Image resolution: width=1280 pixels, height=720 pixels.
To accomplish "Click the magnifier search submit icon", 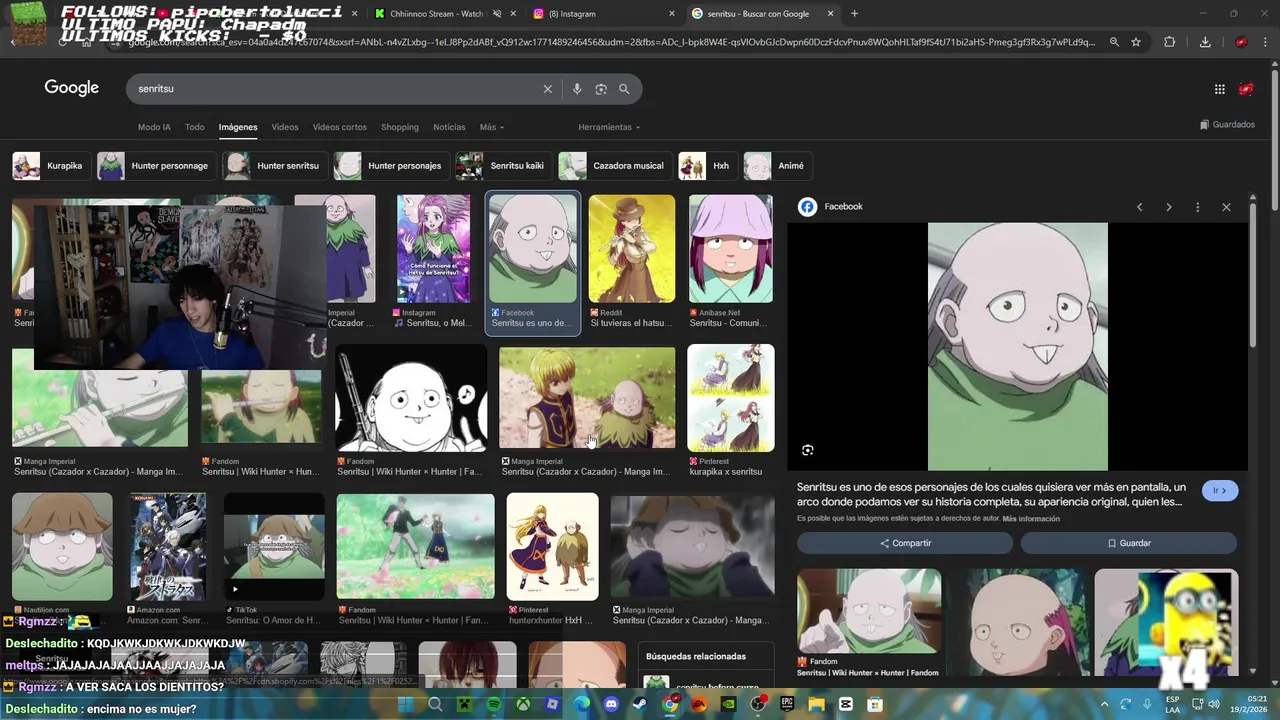I will 624,89.
